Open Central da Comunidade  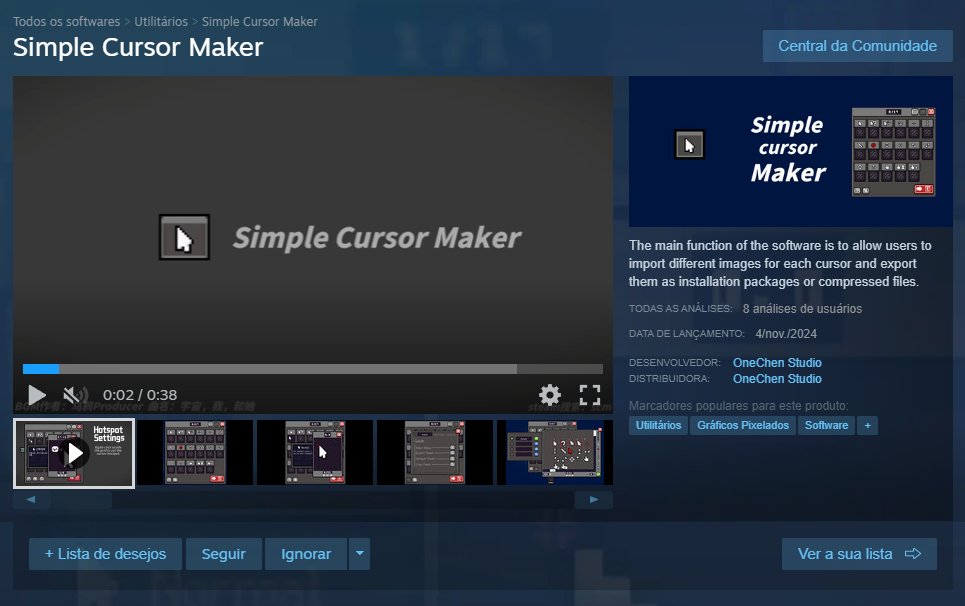pos(857,46)
